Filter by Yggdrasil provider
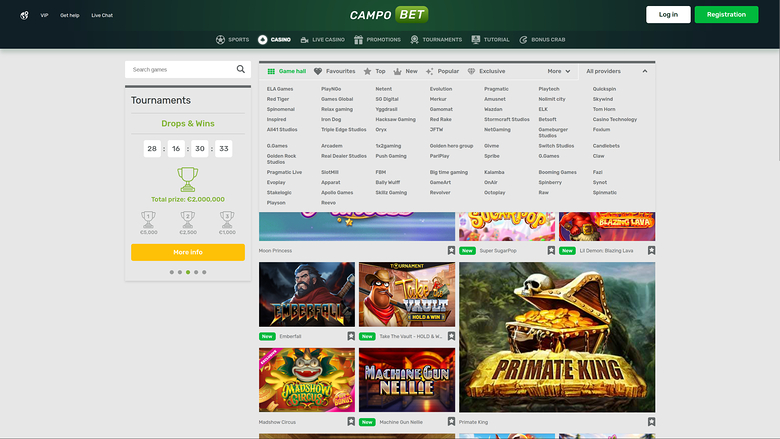Image resolution: width=780 pixels, height=439 pixels. (386, 109)
